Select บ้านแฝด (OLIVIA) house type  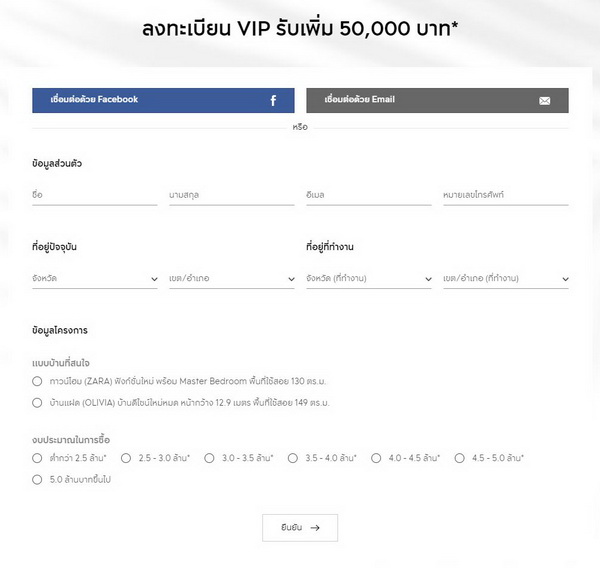coord(37,403)
